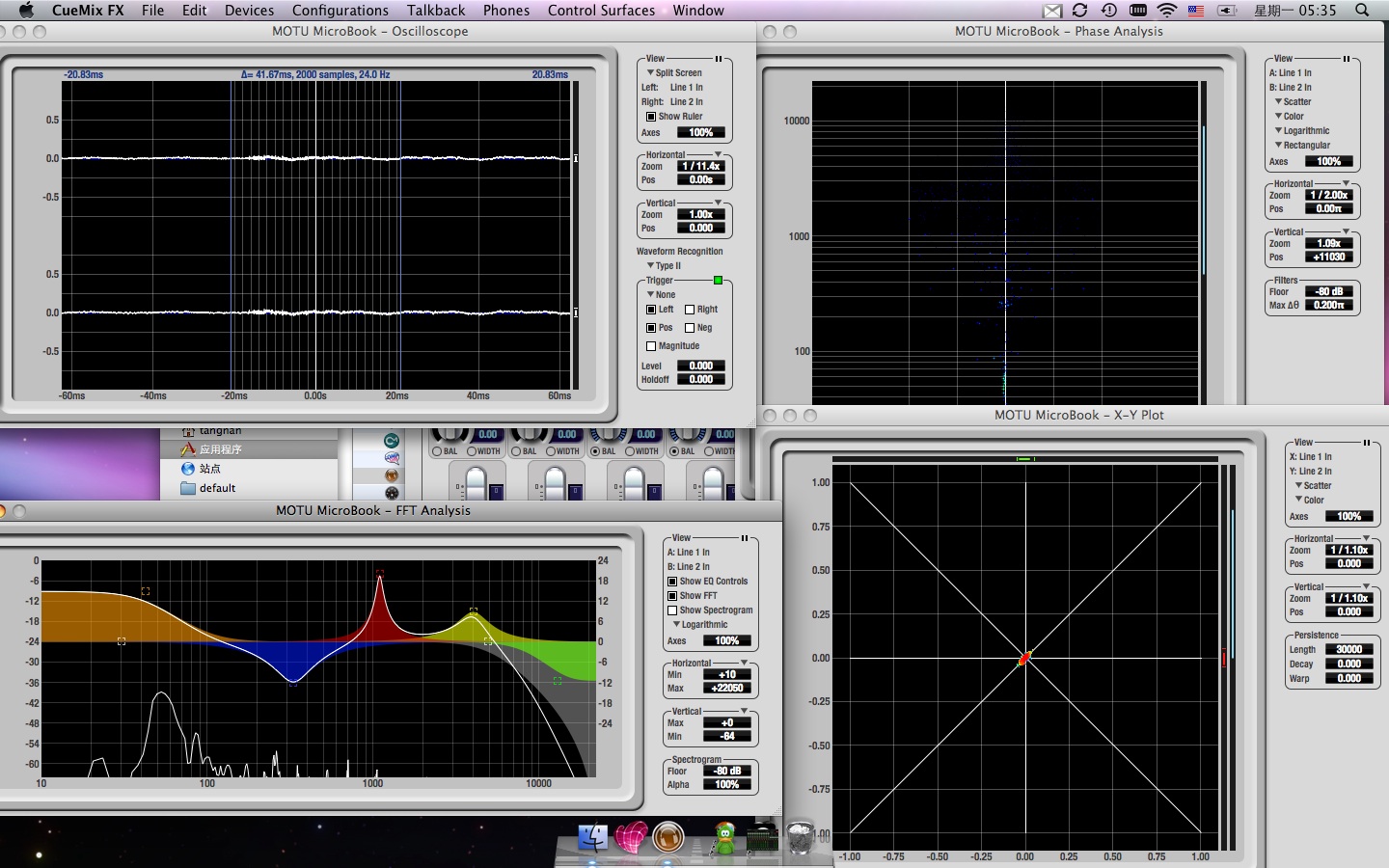
Task: Open the Color dropdown in Phase Analysis
Action: 1290,117
